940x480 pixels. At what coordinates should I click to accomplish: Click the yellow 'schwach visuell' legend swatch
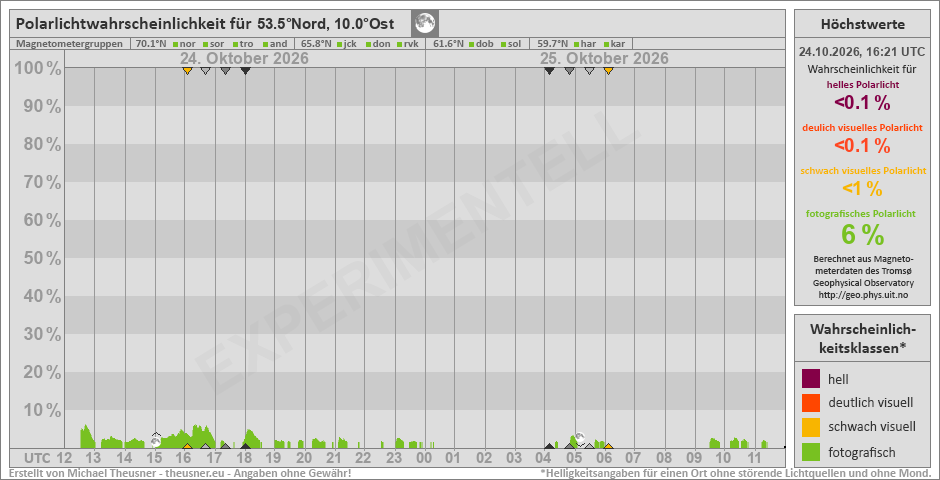(x=811, y=427)
